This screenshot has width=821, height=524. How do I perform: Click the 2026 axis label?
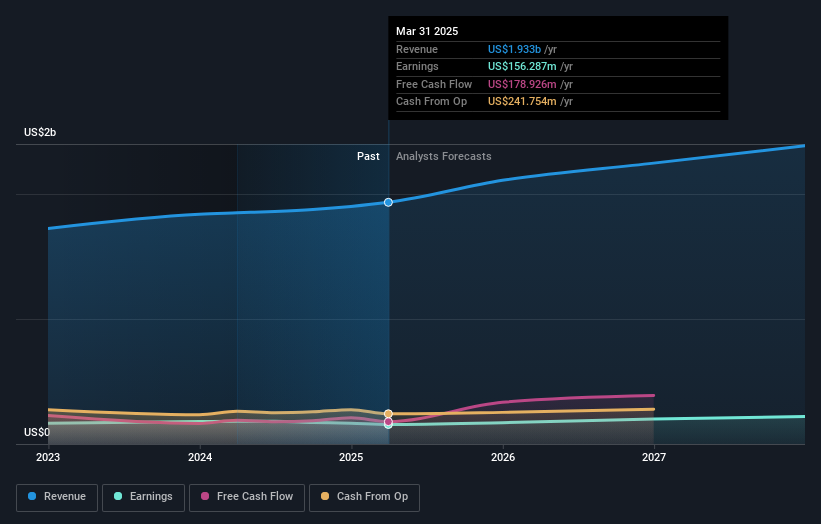[503, 457]
